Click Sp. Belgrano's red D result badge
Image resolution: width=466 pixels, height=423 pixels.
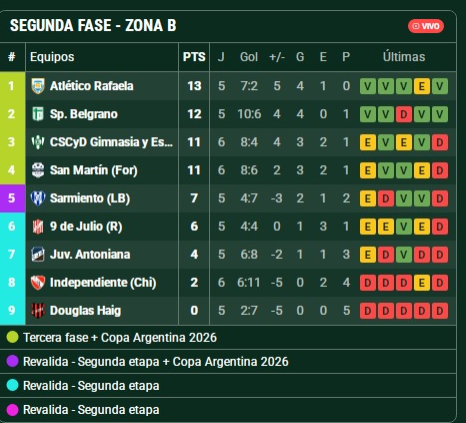tap(404, 114)
